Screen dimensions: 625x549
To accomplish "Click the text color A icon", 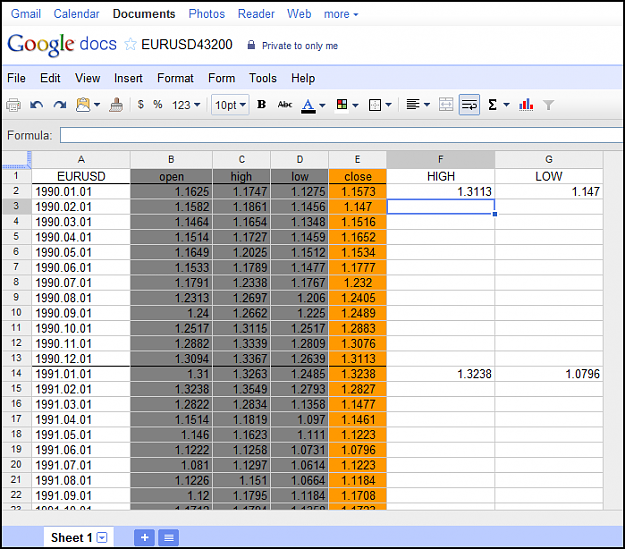I will (x=308, y=105).
